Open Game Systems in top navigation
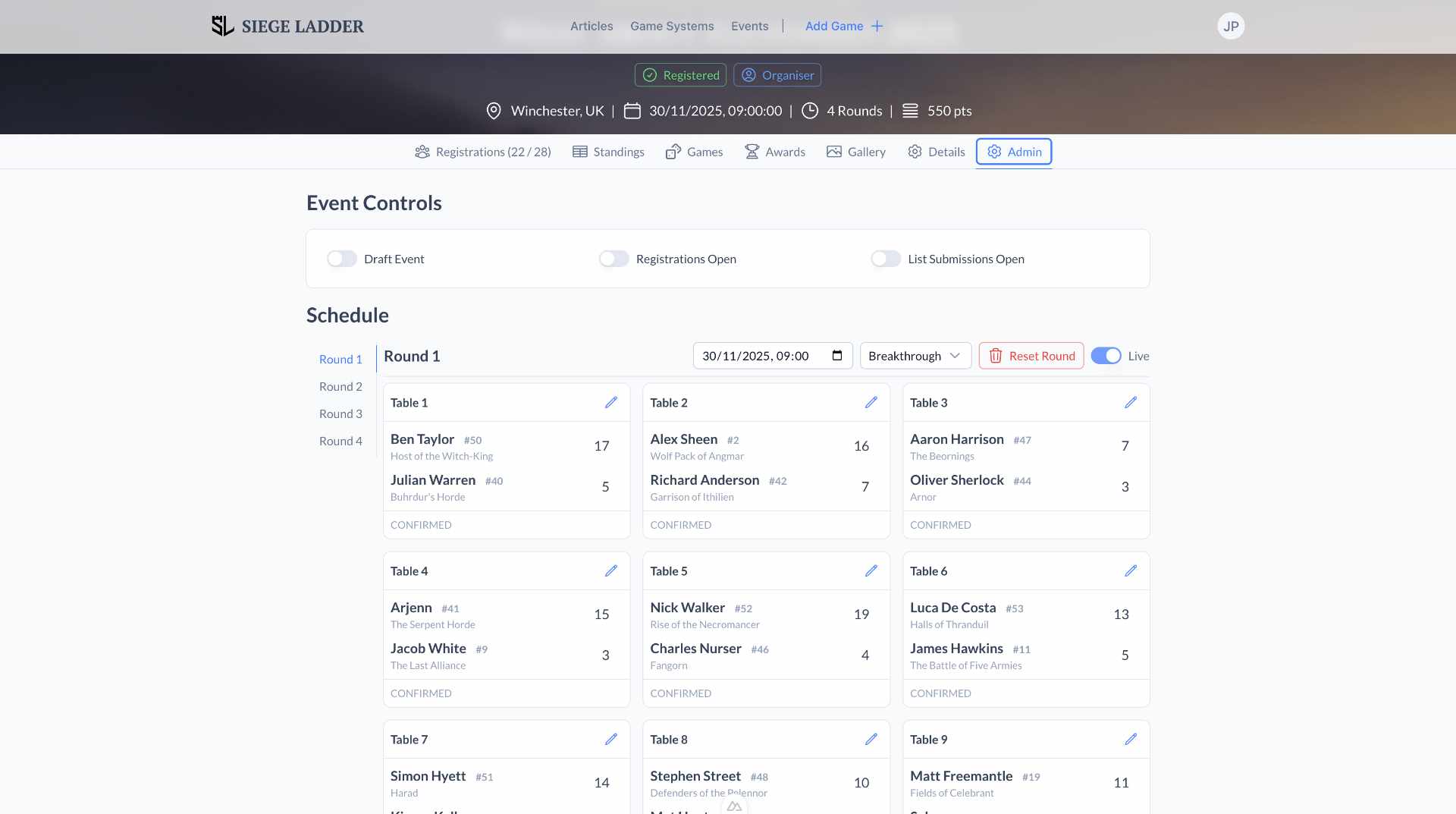 point(672,26)
